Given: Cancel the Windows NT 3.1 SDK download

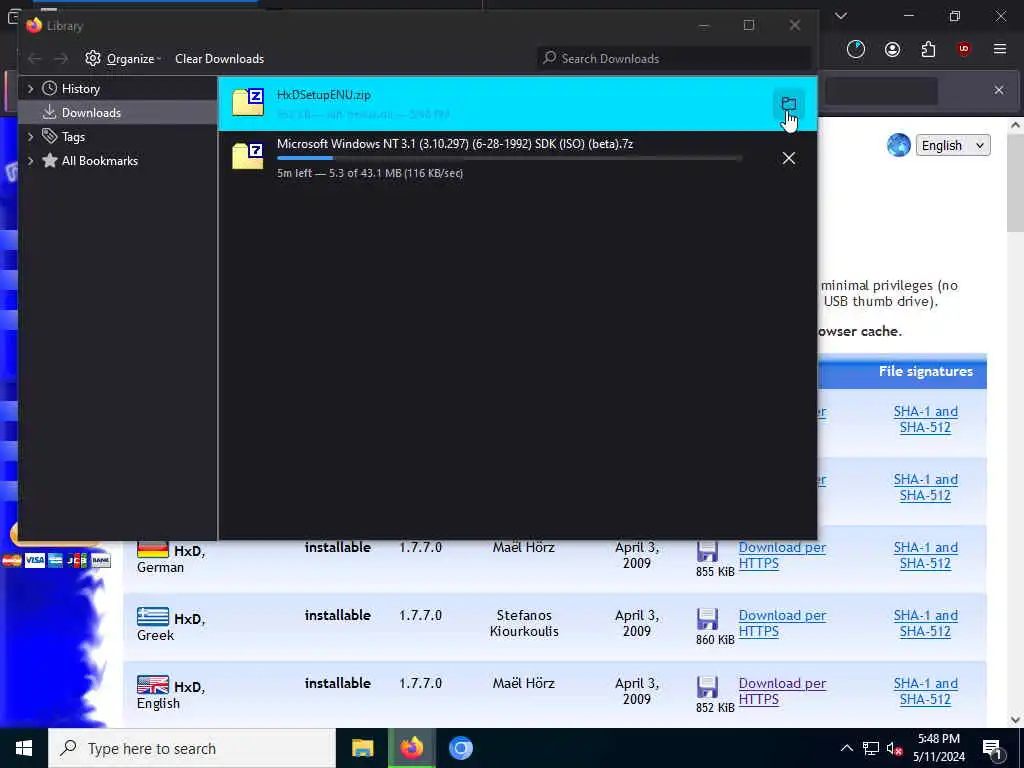Looking at the screenshot, I should coord(788,158).
